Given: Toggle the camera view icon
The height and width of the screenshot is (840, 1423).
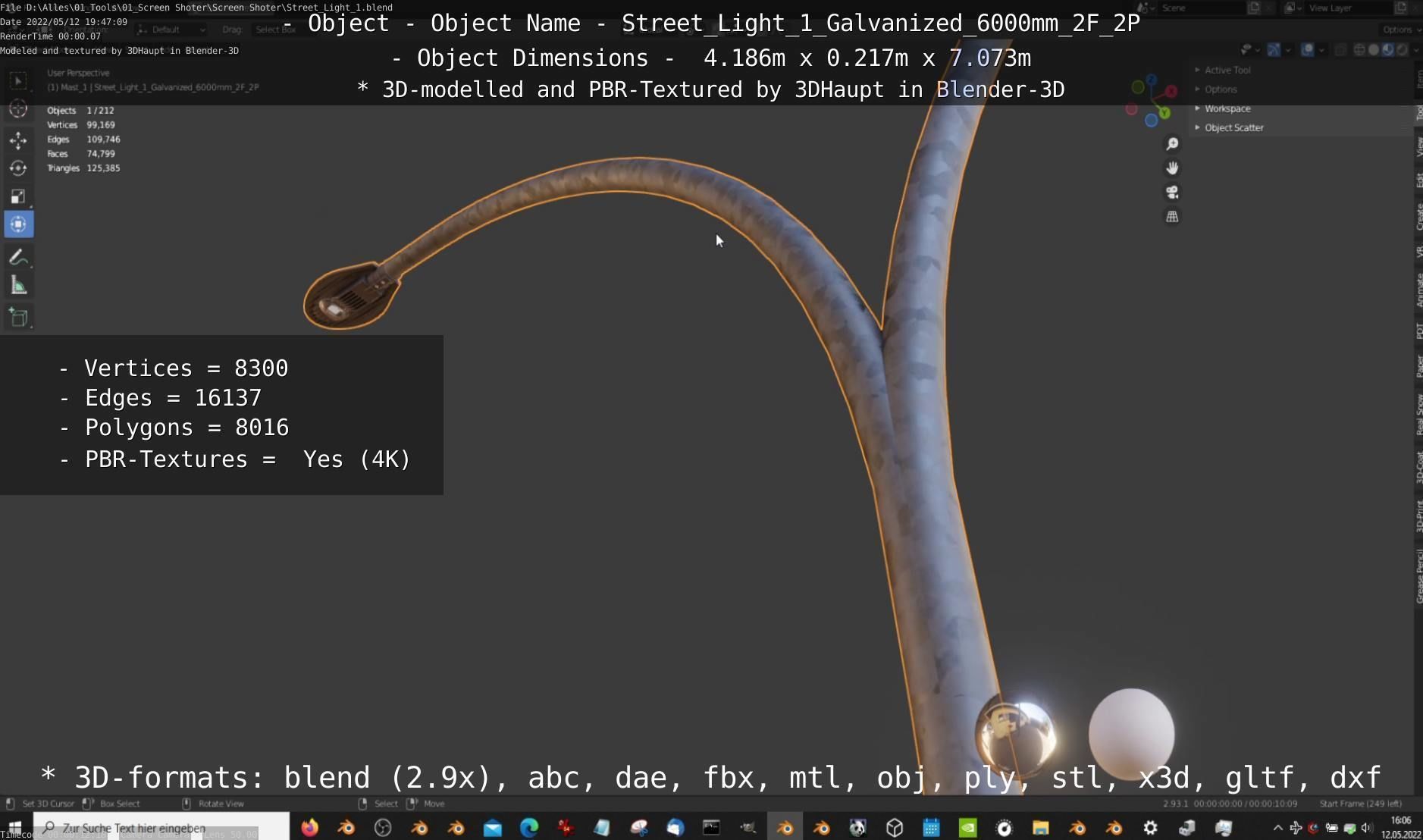Looking at the screenshot, I should pyautogui.click(x=1172, y=193).
